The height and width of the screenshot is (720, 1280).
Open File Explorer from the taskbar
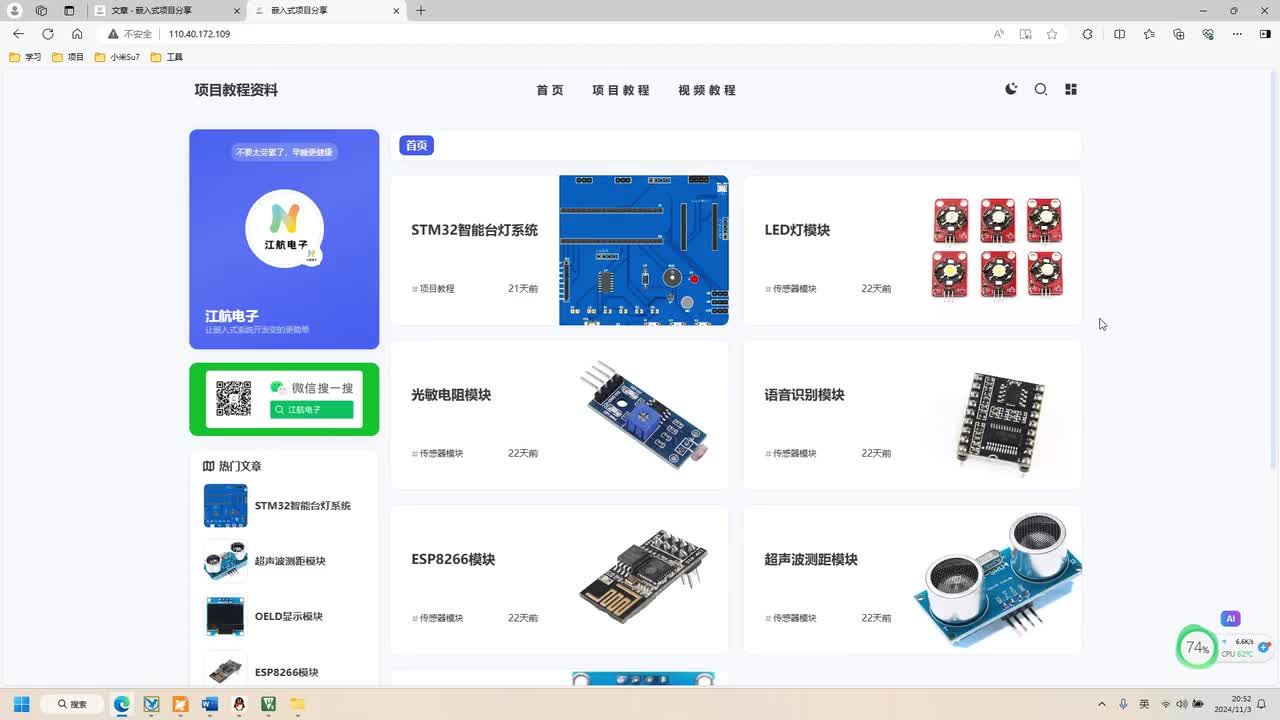point(297,704)
